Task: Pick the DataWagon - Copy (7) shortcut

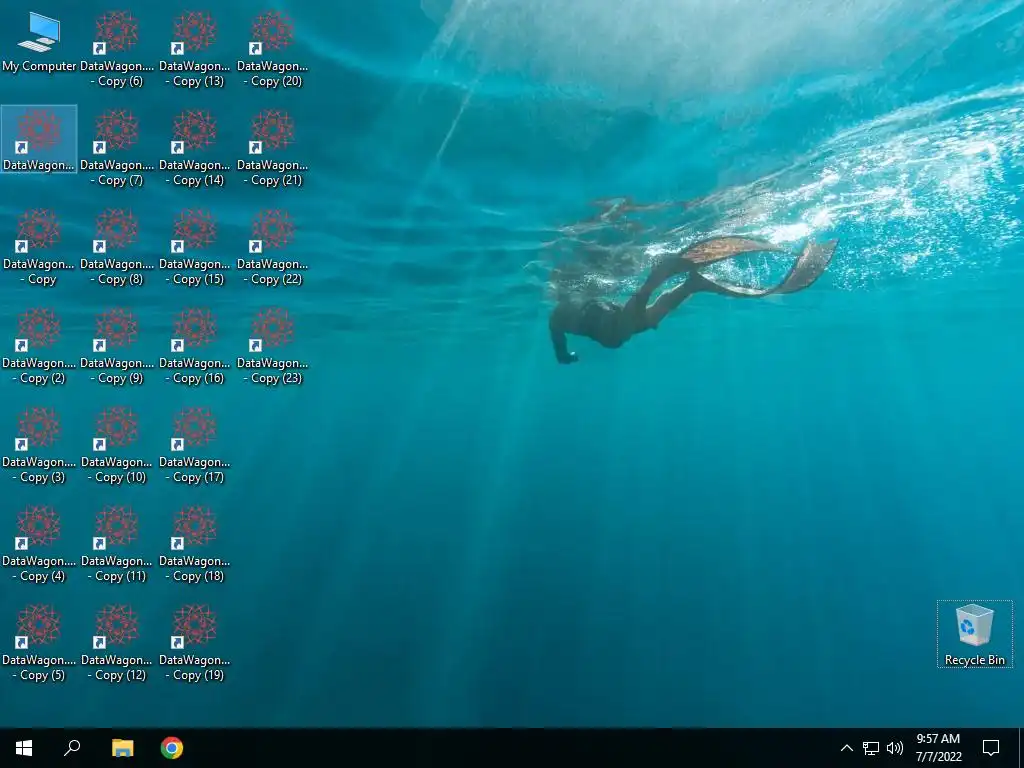Action: click(x=117, y=149)
